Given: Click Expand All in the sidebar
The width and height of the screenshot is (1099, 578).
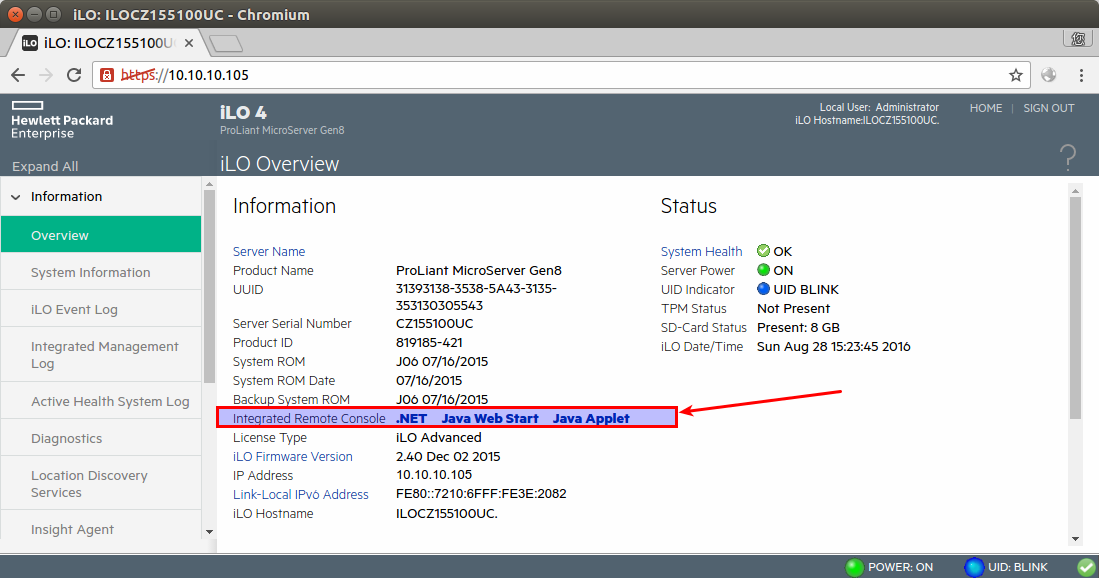Looking at the screenshot, I should (x=45, y=166).
